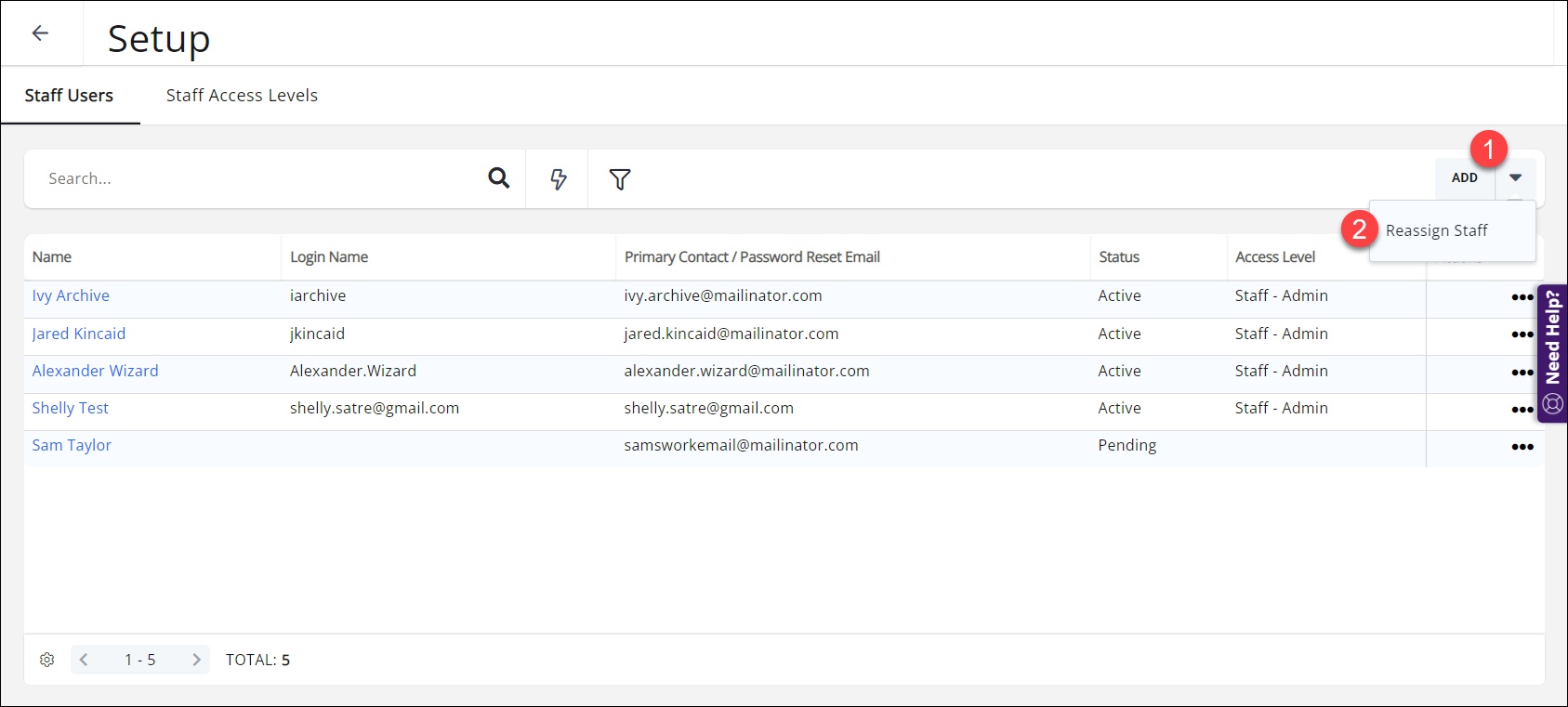This screenshot has width=1568, height=707.
Task: Choose Reassign Staff menu option
Action: tap(1436, 230)
